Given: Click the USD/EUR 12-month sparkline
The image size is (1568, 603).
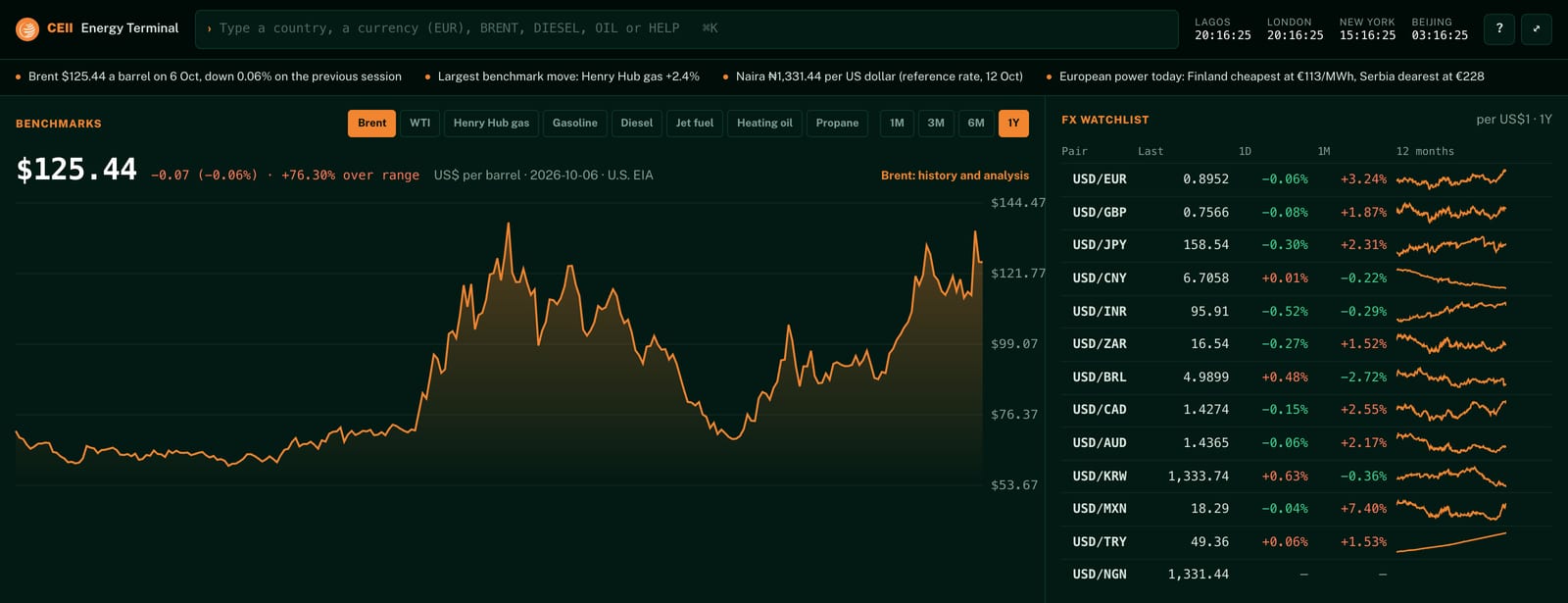Looking at the screenshot, I should [1451, 179].
